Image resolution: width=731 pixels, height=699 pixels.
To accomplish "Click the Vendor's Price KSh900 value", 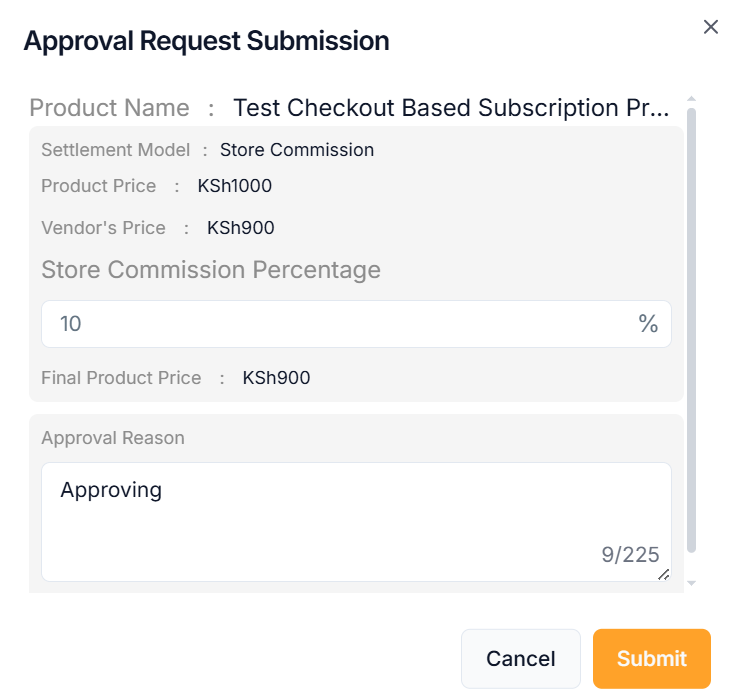I will 241,228.
